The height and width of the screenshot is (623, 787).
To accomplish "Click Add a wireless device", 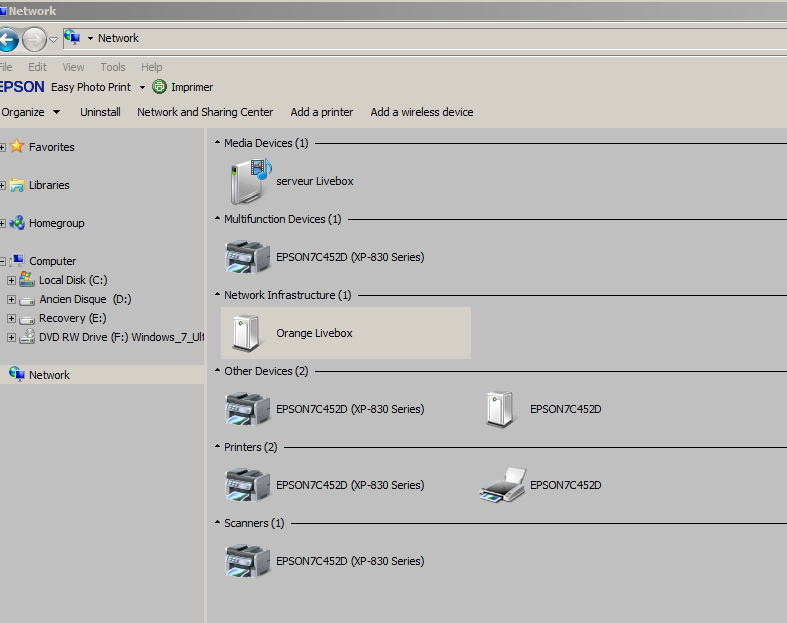I will tap(422, 112).
